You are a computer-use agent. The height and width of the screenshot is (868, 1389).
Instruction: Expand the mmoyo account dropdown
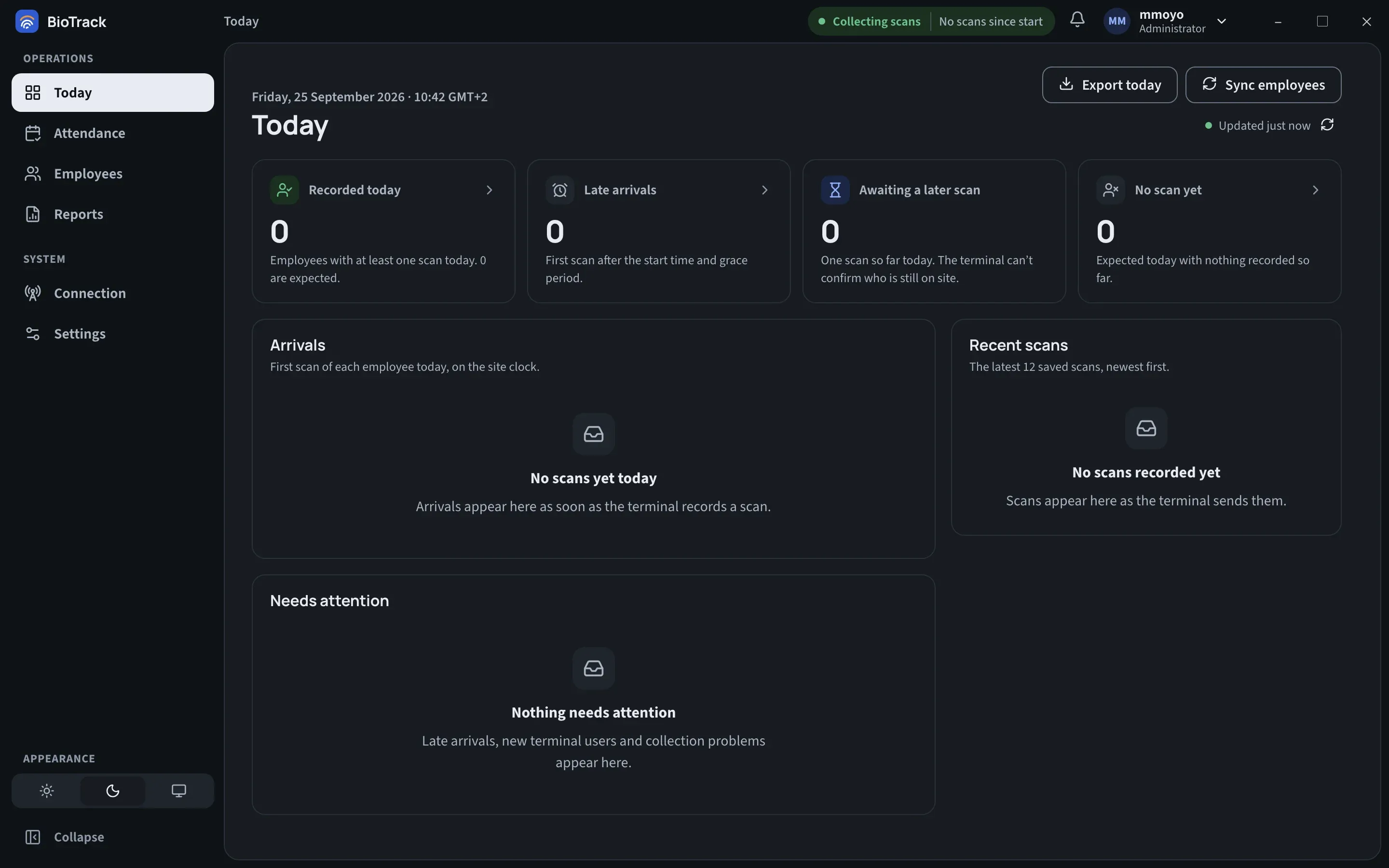(x=1222, y=21)
